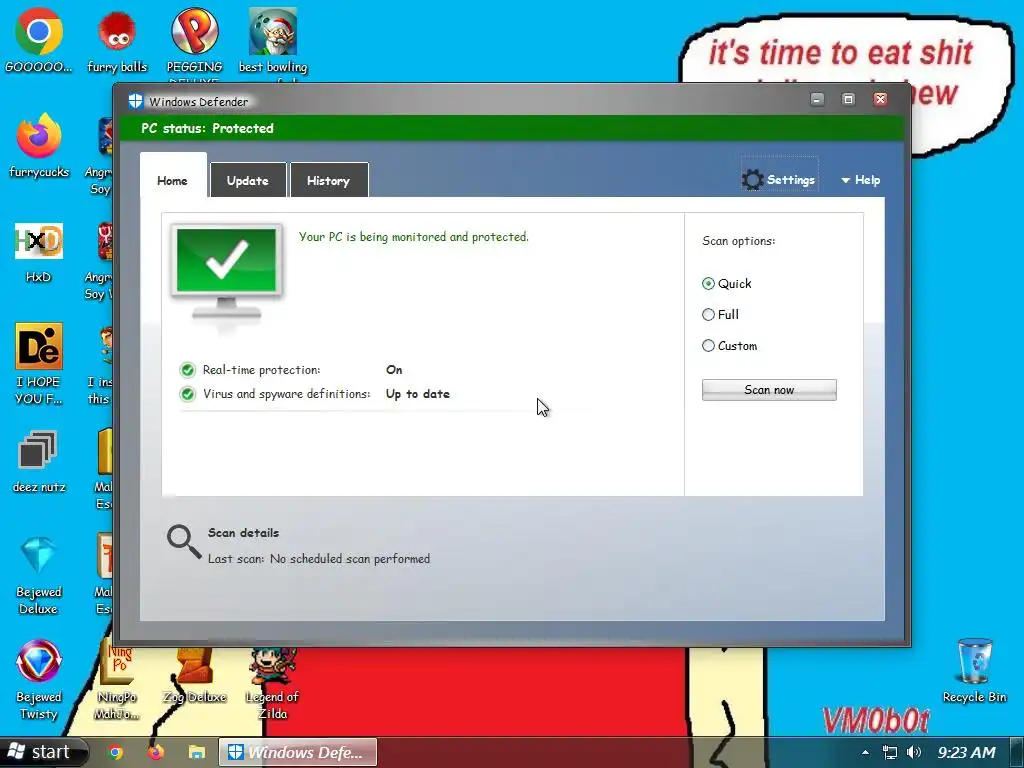Click the volume speaker tray icon
1024x768 pixels.
pyautogui.click(x=914, y=752)
